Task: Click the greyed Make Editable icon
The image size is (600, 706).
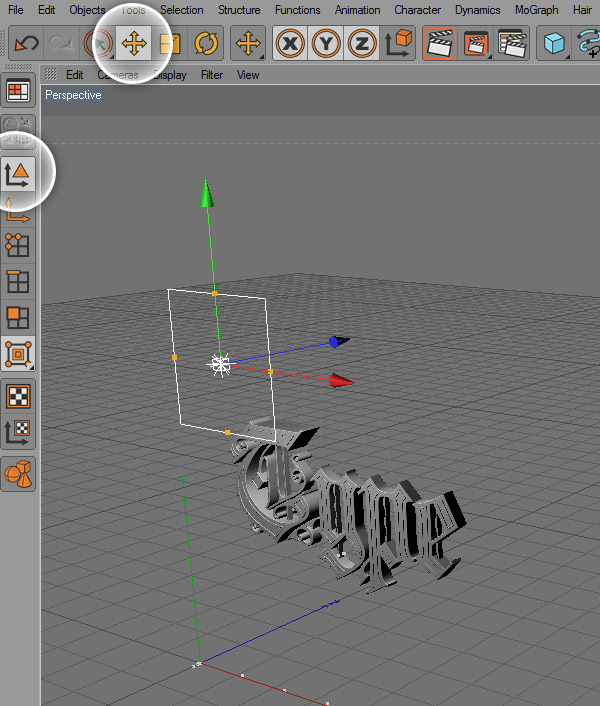Action: pos(18,132)
